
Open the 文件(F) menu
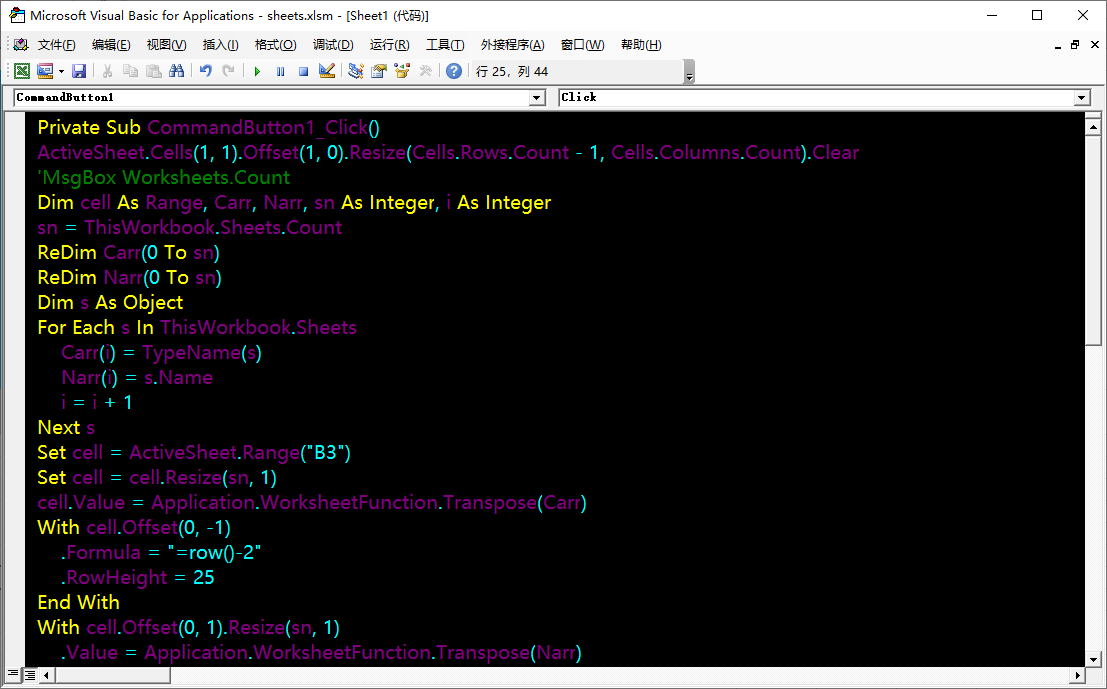point(56,45)
